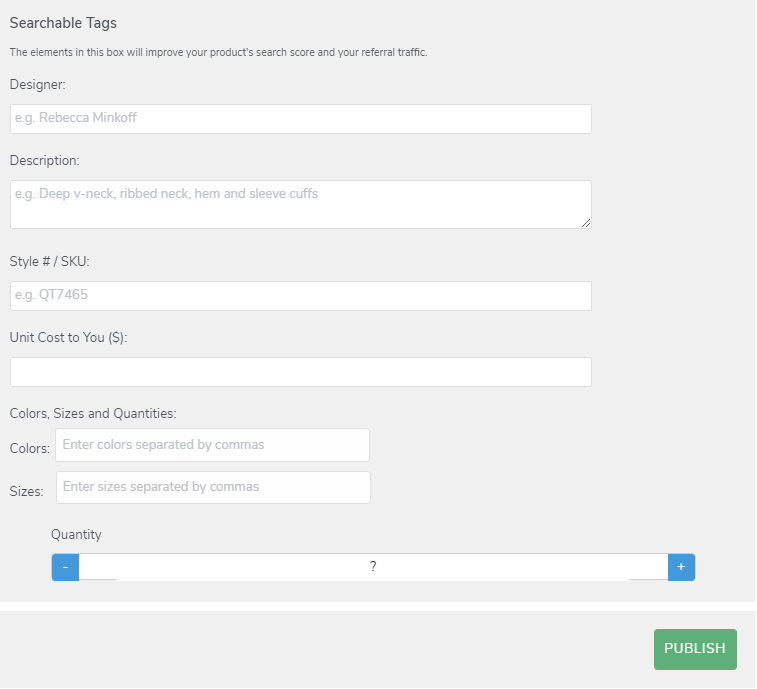
Task: Focus the Designer text field
Action: click(x=300, y=119)
